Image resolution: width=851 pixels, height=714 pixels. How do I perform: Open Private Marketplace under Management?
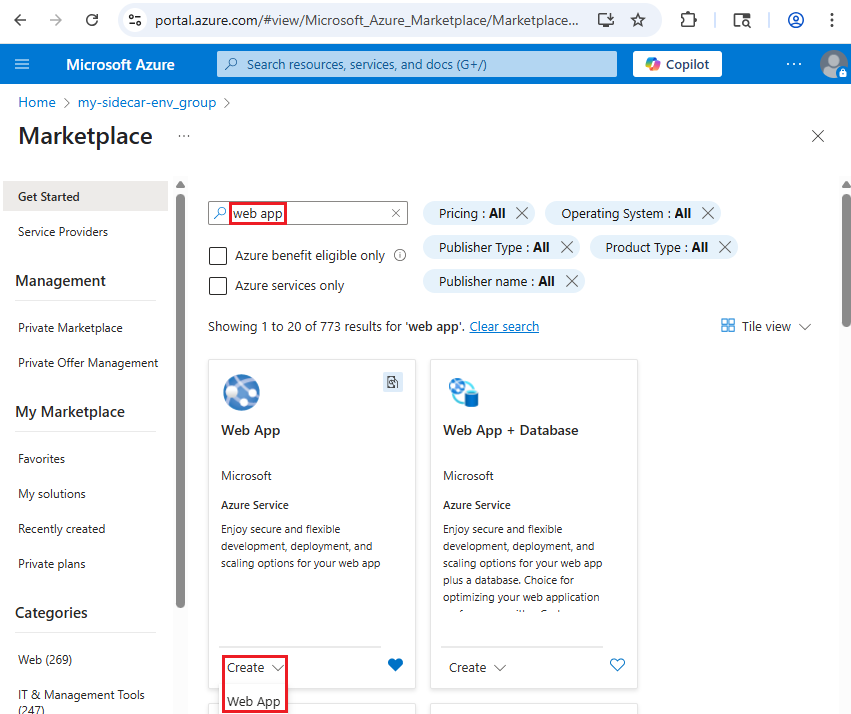(70, 327)
